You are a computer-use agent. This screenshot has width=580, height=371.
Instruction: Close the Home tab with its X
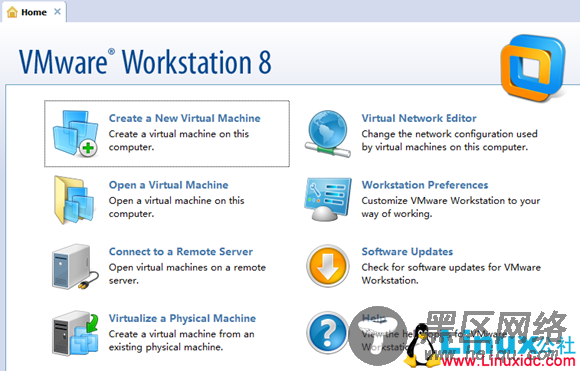click(57, 12)
